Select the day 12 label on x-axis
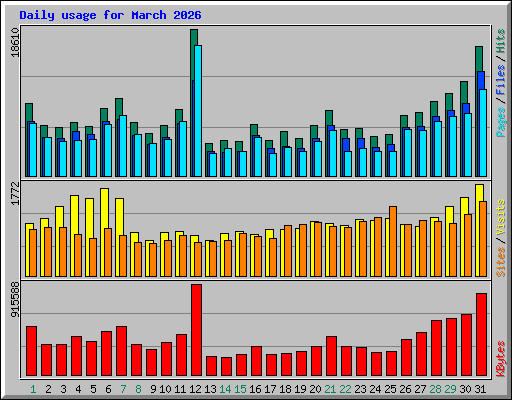Viewport: 512px width, 400px height. [195, 389]
